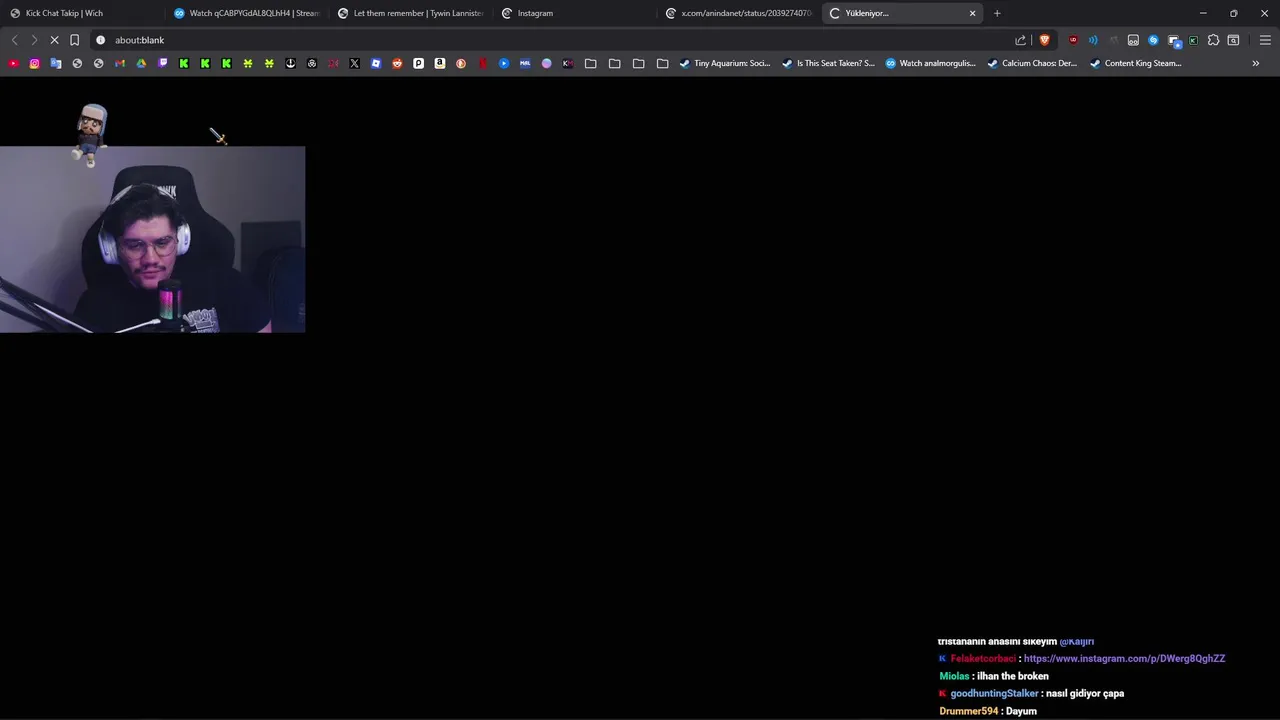Open the Extensions puzzle-piece menu
Image resolution: width=1280 pixels, height=720 pixels.
1213,40
